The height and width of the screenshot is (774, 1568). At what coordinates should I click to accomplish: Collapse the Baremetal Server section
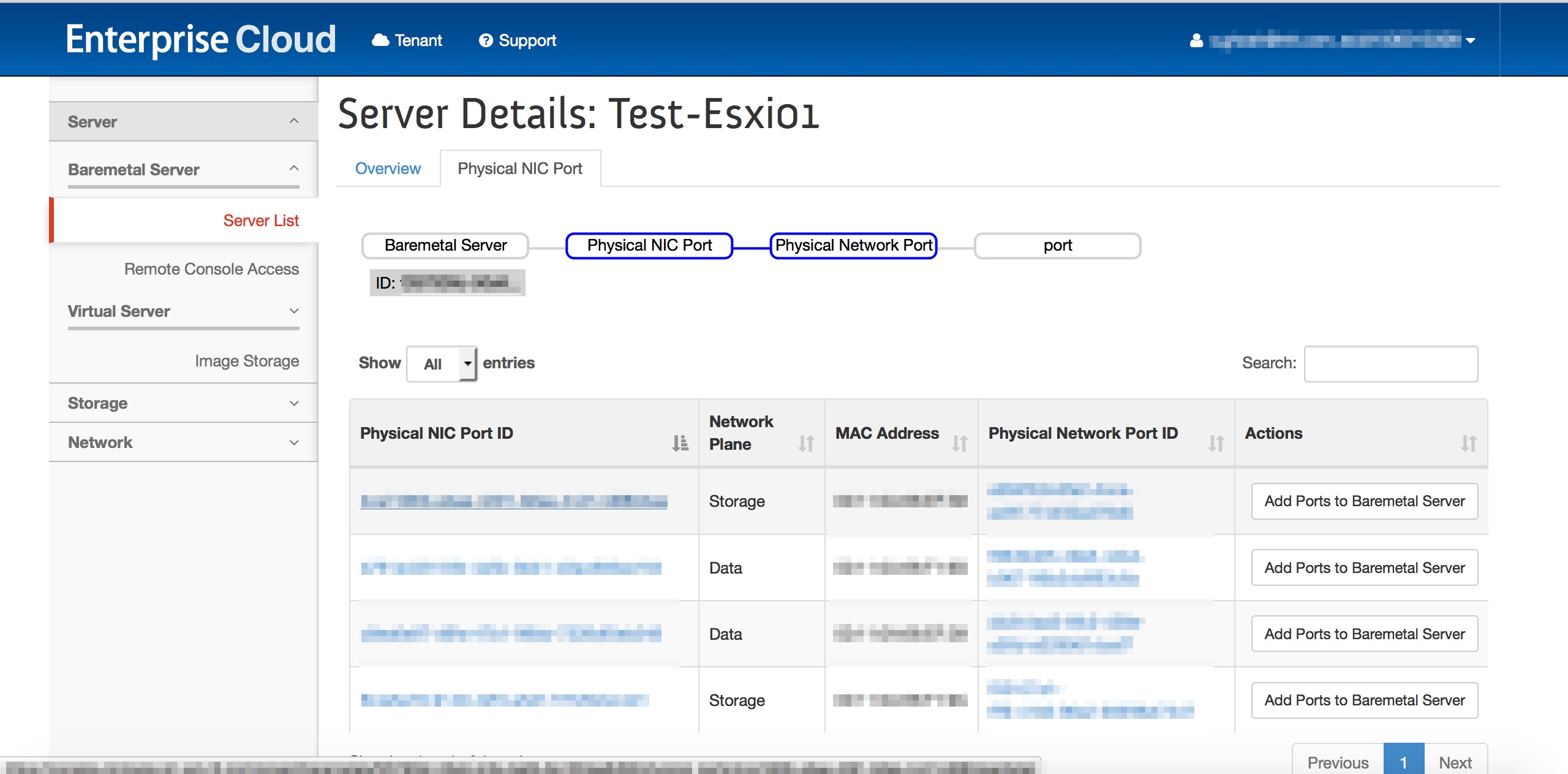point(294,169)
